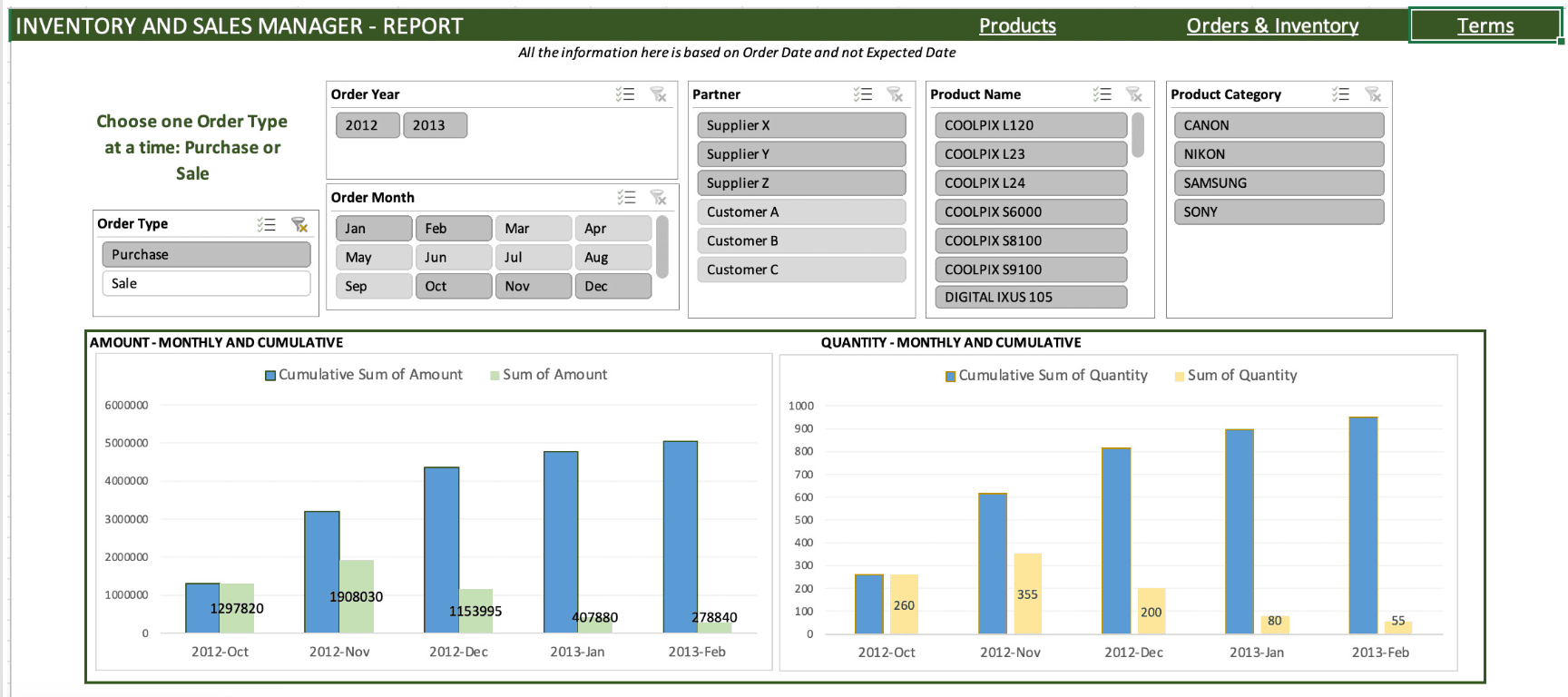The image size is (1568, 697).
Task: Select the NIKON product category
Action: [1278, 154]
